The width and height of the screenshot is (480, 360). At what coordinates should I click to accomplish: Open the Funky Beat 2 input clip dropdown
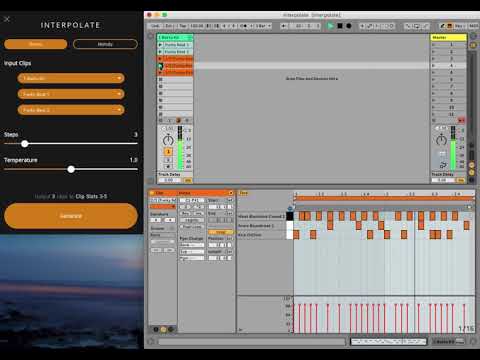click(x=71, y=110)
